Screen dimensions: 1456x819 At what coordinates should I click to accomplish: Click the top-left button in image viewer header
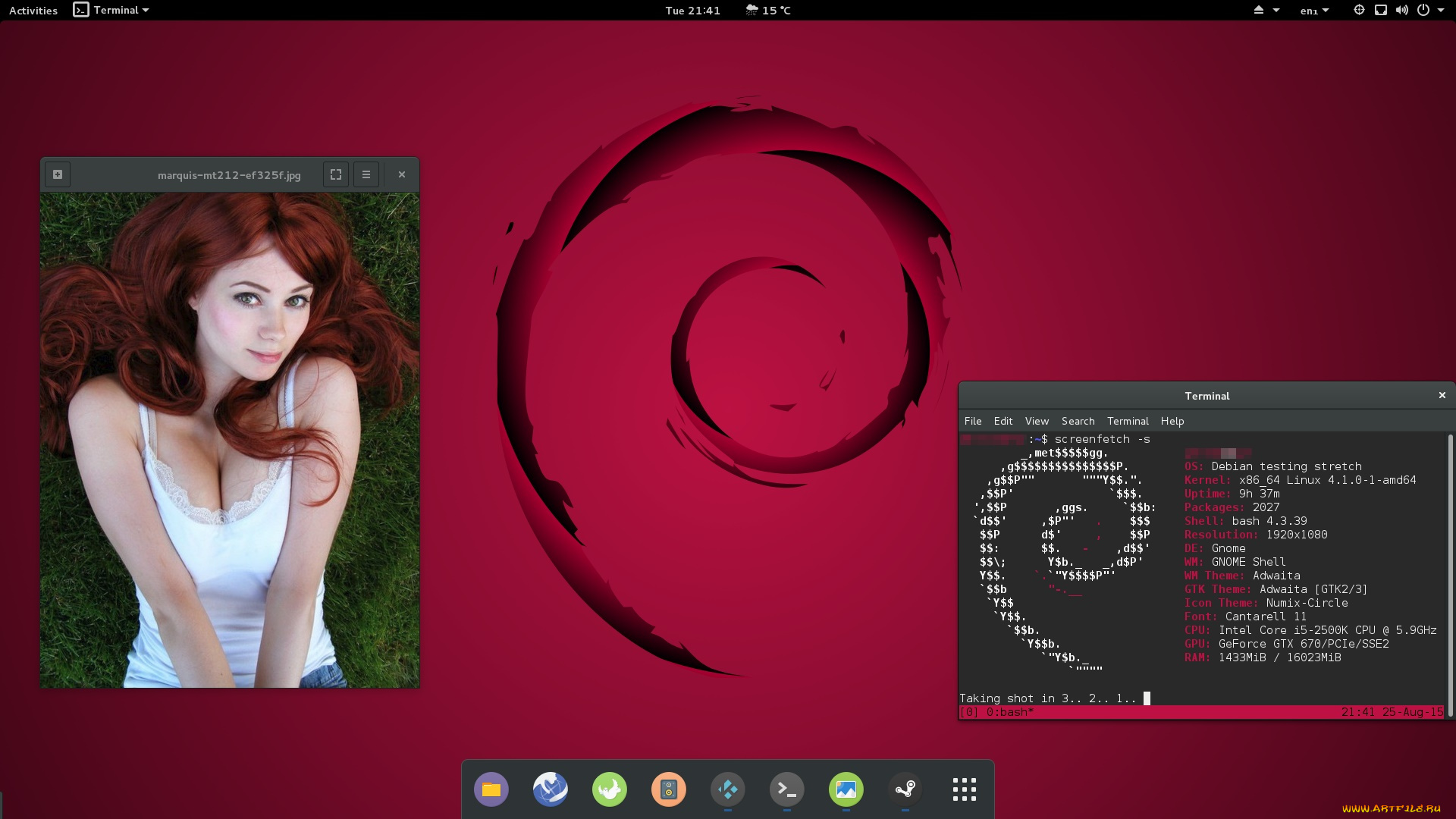(x=58, y=174)
